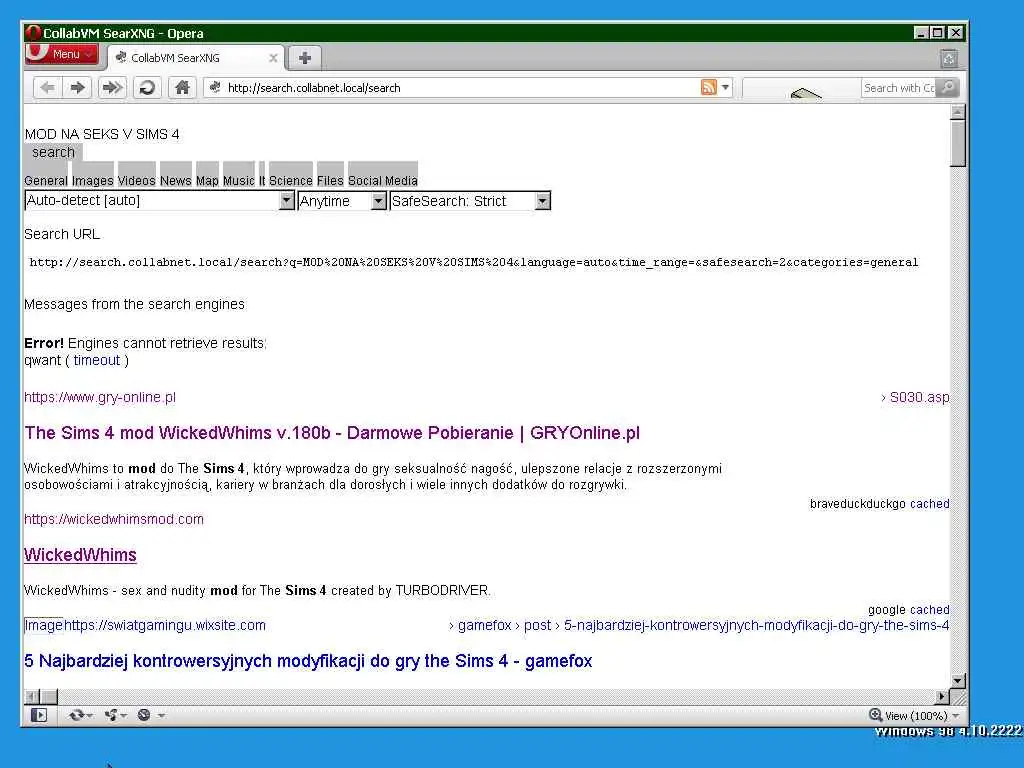Open The Sims 4 mod WickedWhims result title
1024x768 pixels.
click(x=332, y=433)
